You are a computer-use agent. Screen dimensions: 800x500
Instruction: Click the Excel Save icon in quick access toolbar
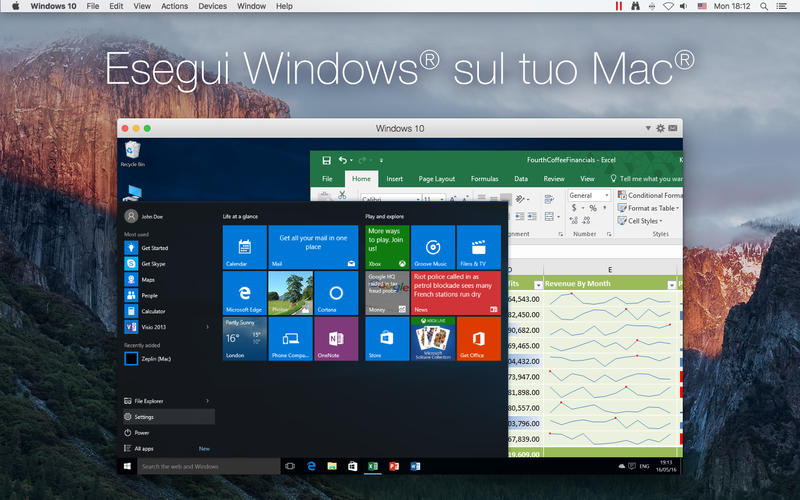point(327,160)
